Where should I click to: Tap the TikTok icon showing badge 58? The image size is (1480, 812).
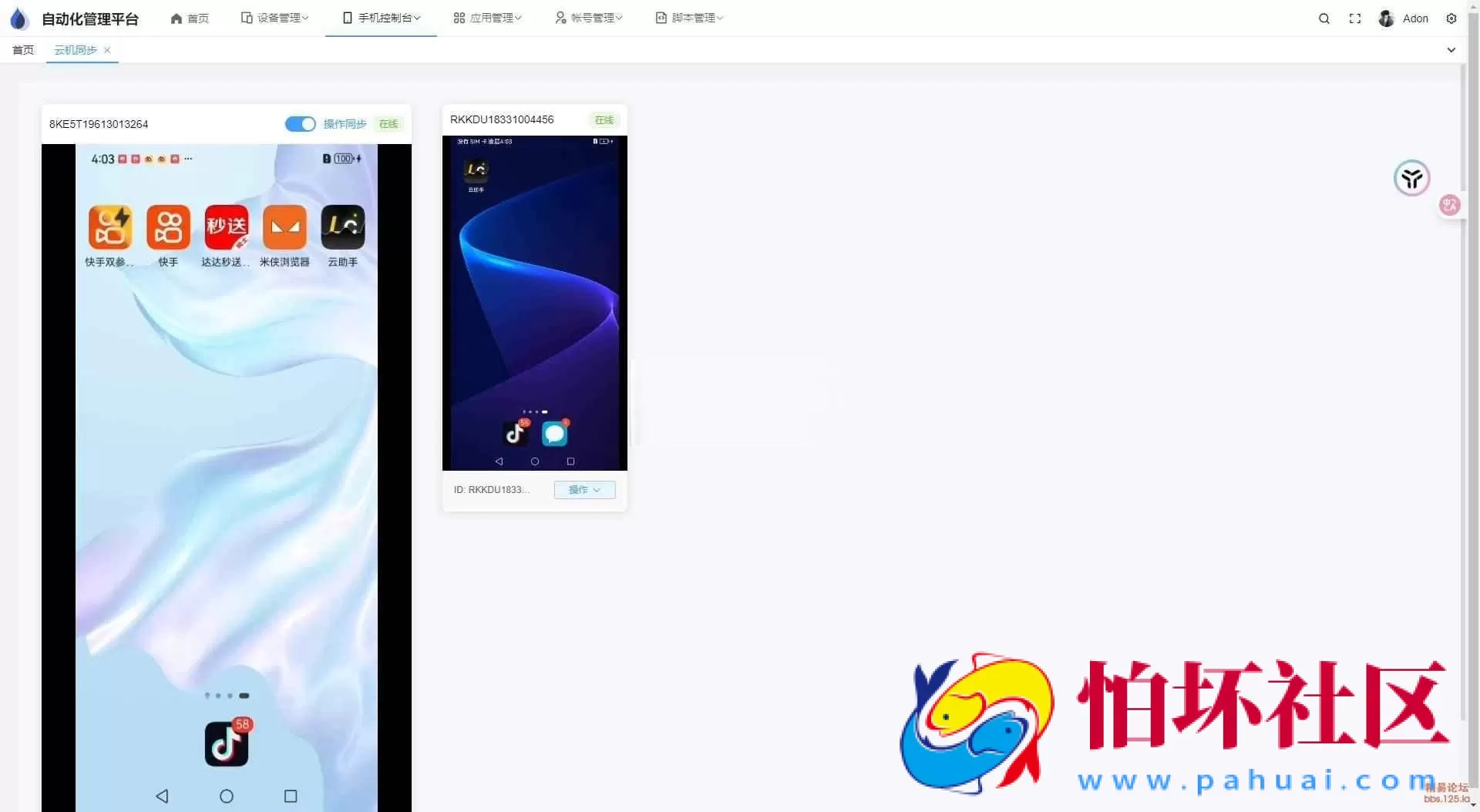pyautogui.click(x=227, y=742)
